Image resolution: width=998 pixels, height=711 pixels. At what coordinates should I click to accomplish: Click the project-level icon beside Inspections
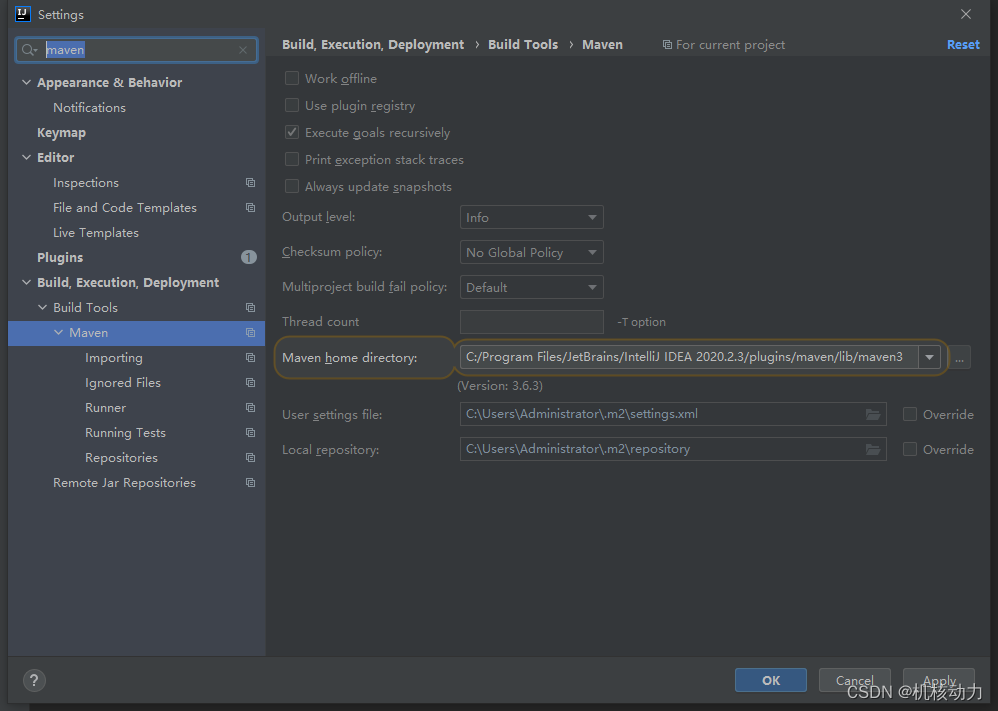tap(250, 183)
